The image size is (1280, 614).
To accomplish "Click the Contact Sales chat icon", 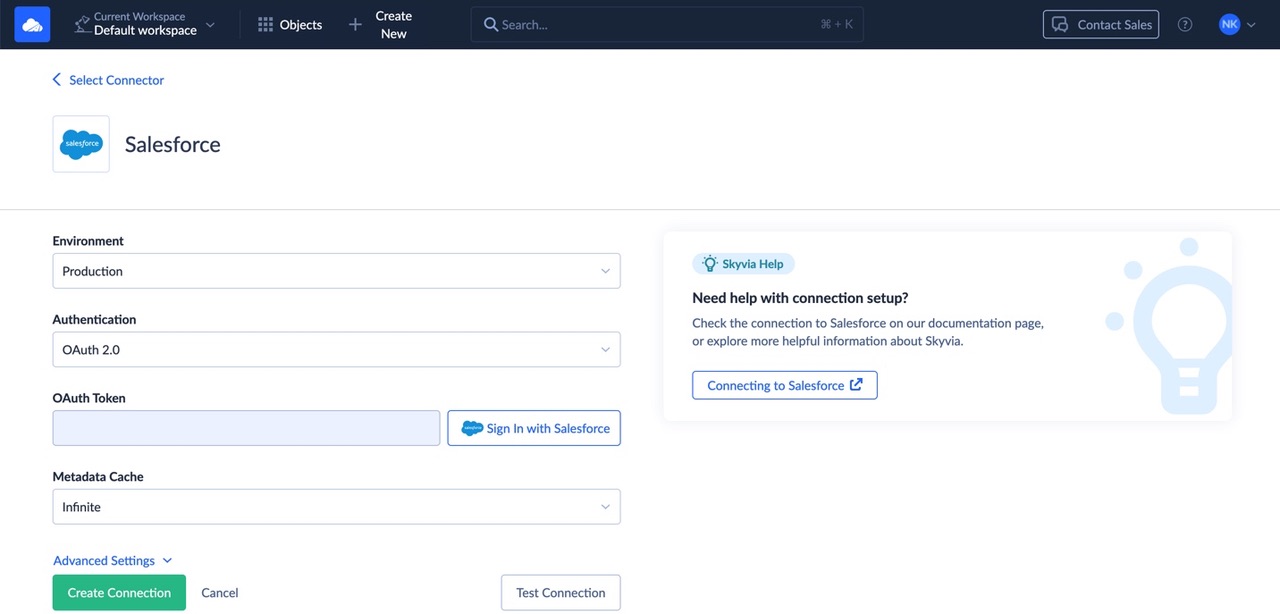I will click(1059, 25).
